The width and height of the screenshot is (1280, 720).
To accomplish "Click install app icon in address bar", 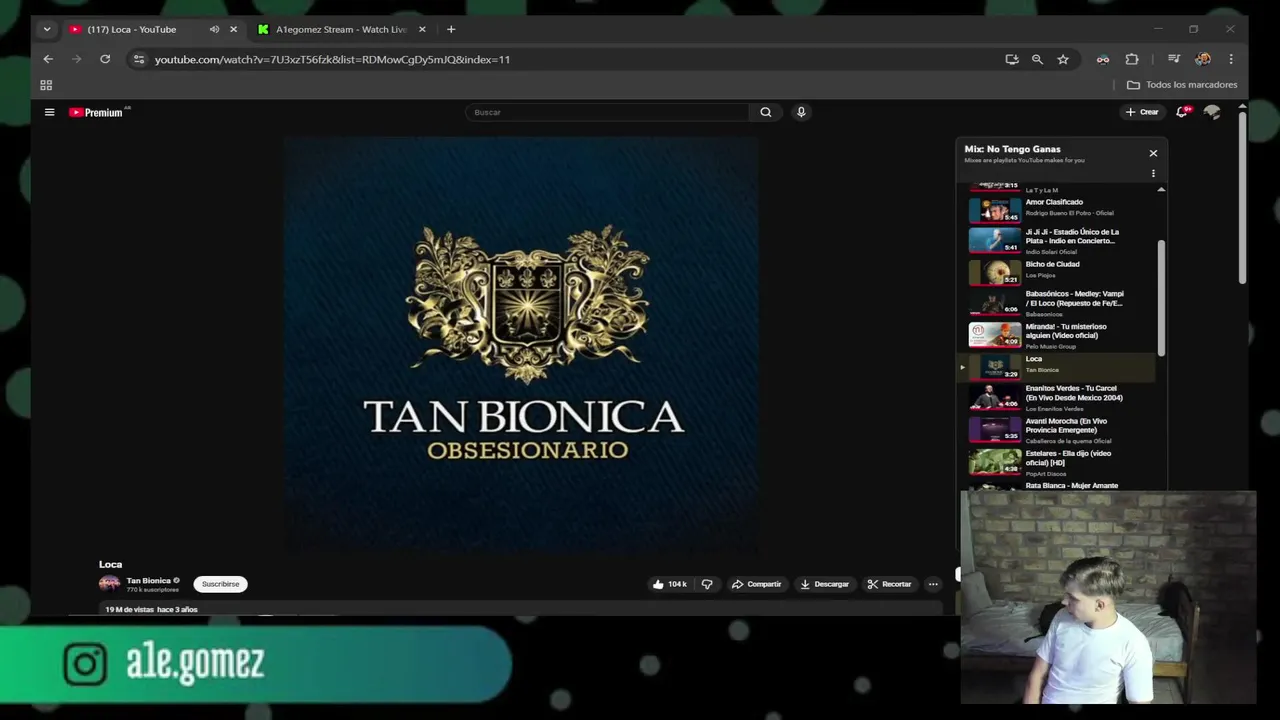I will click(x=1012, y=59).
